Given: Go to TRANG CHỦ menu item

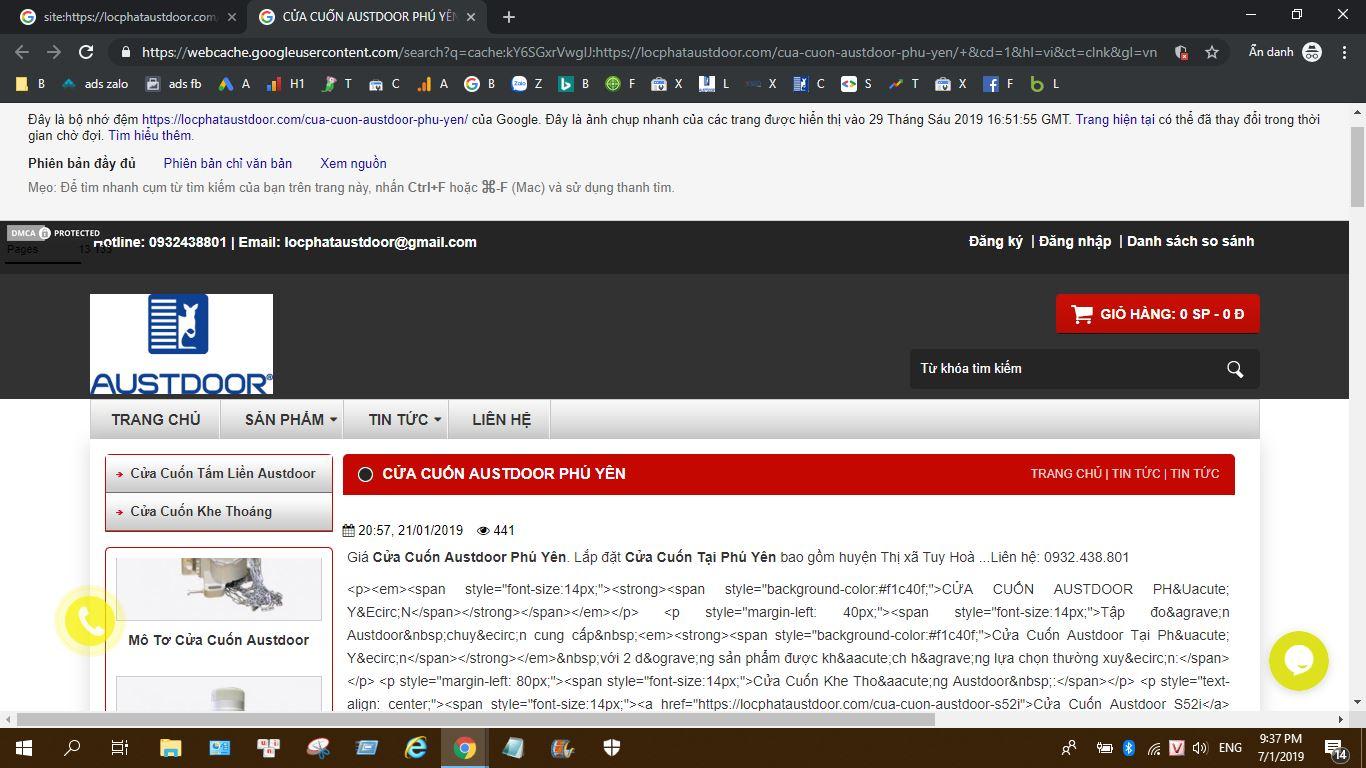Looking at the screenshot, I should 156,419.
